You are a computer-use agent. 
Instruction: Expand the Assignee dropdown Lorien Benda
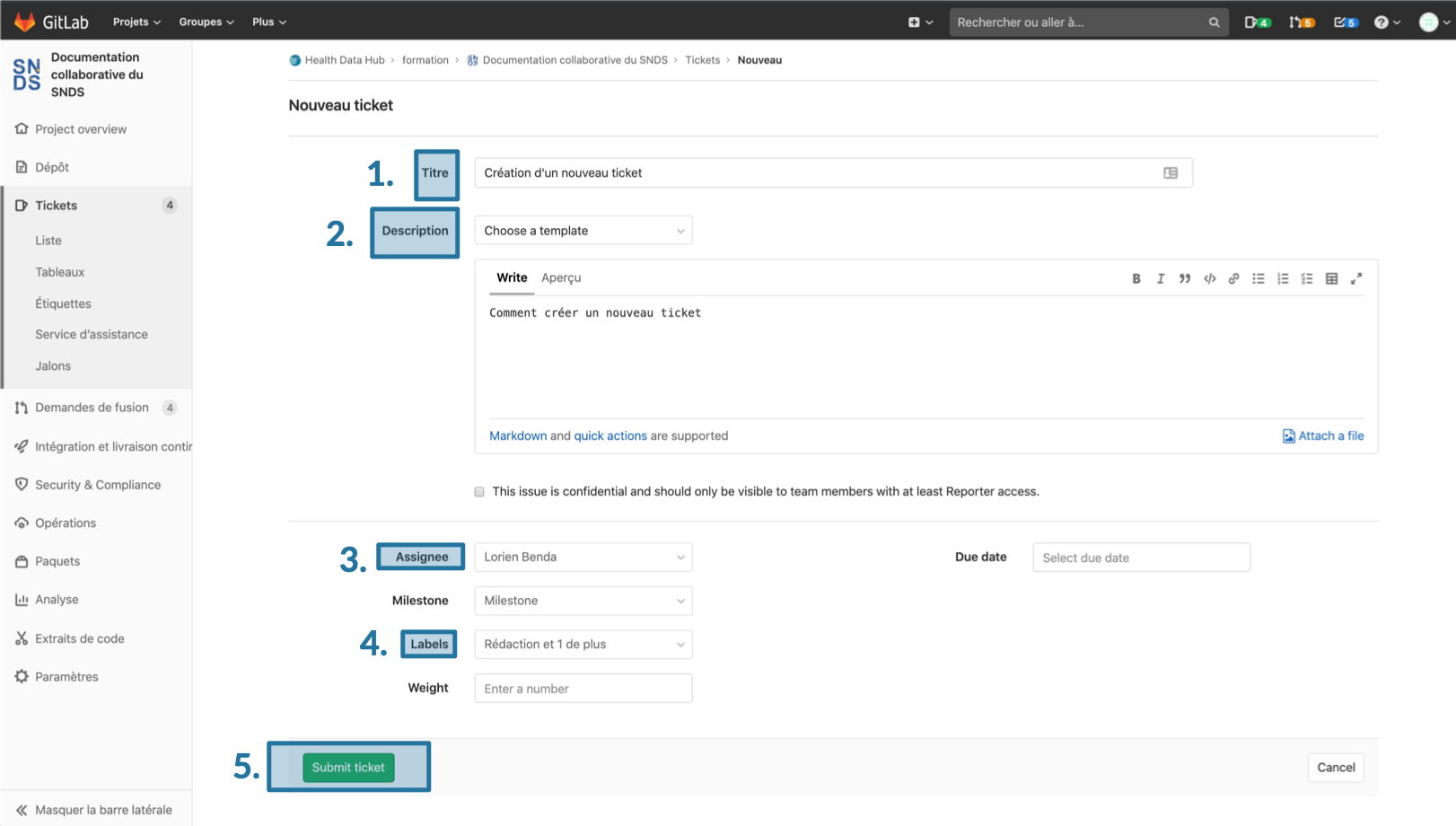583,558
